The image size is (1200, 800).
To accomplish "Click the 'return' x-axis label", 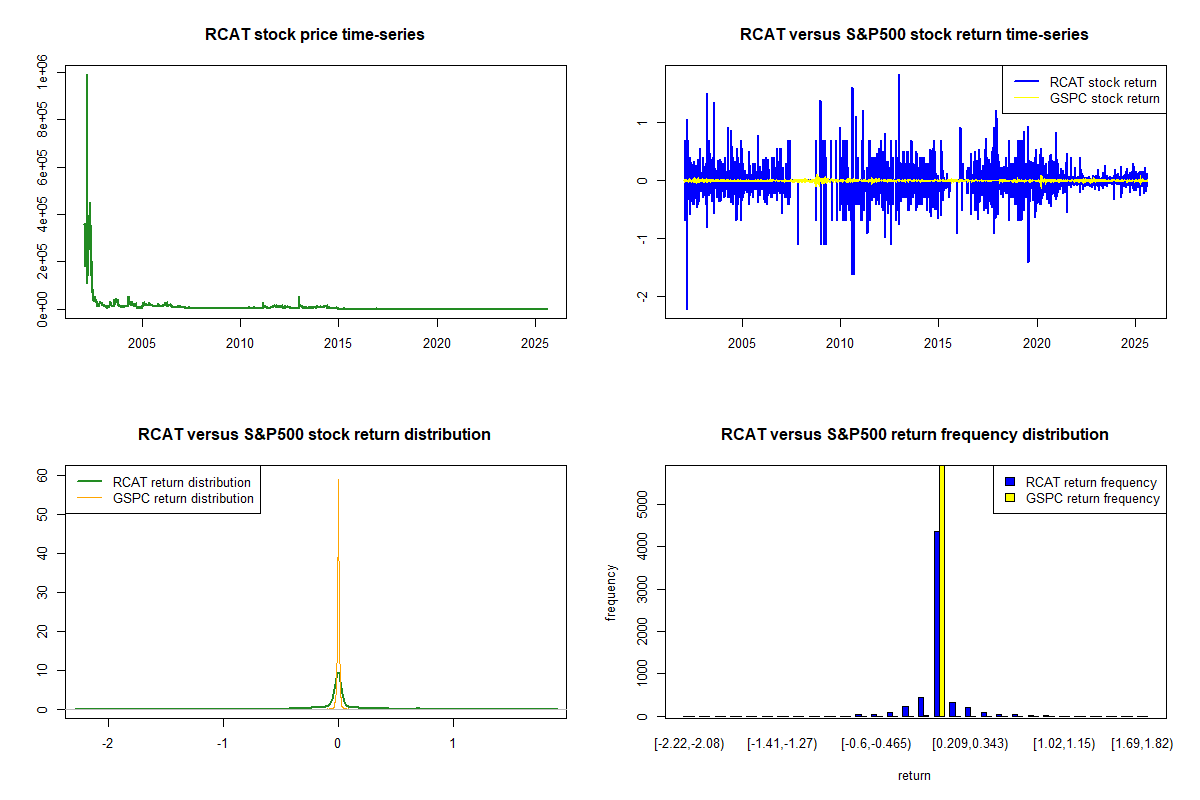I will point(914,775).
